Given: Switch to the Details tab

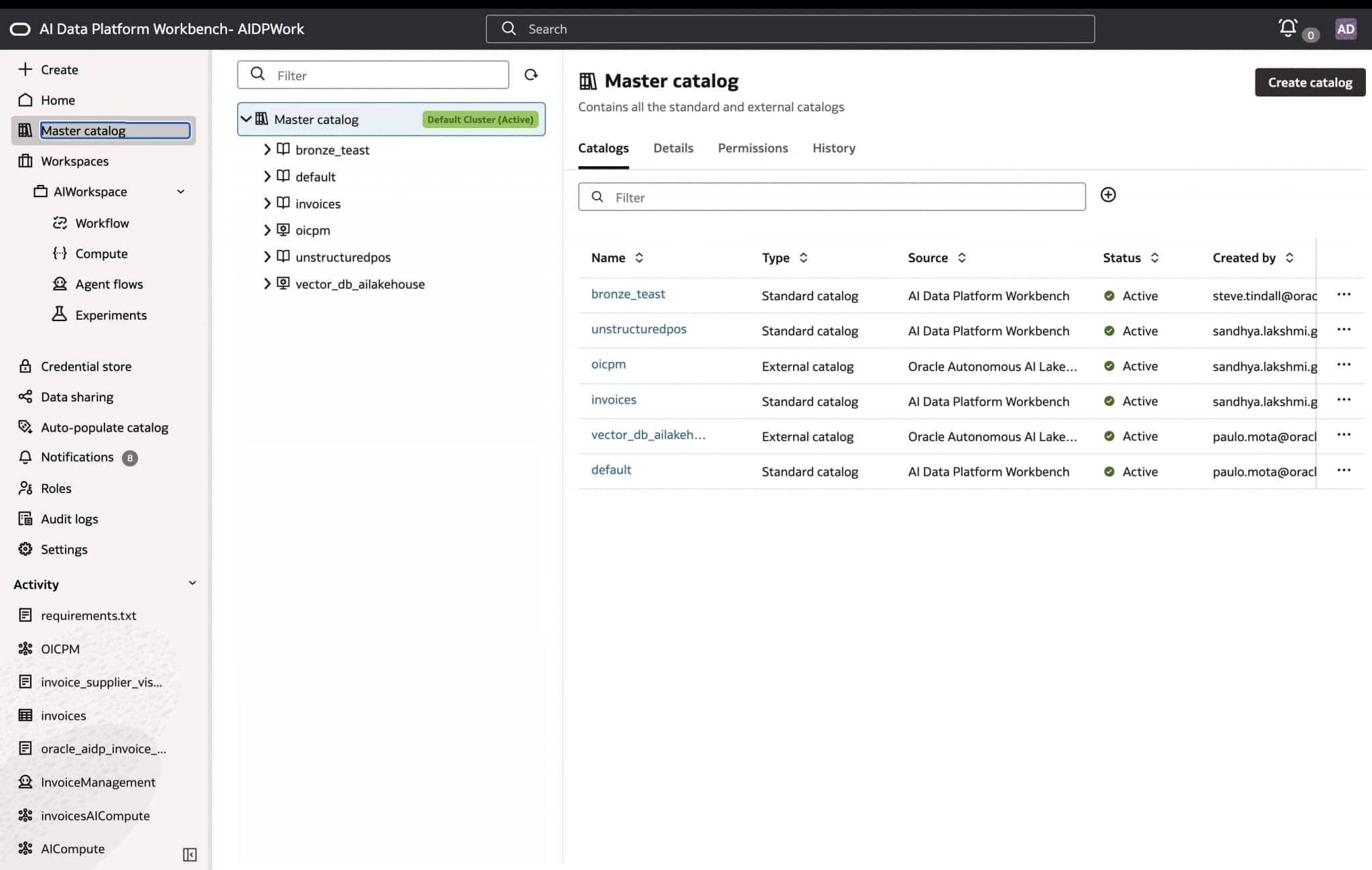Looking at the screenshot, I should 673,148.
